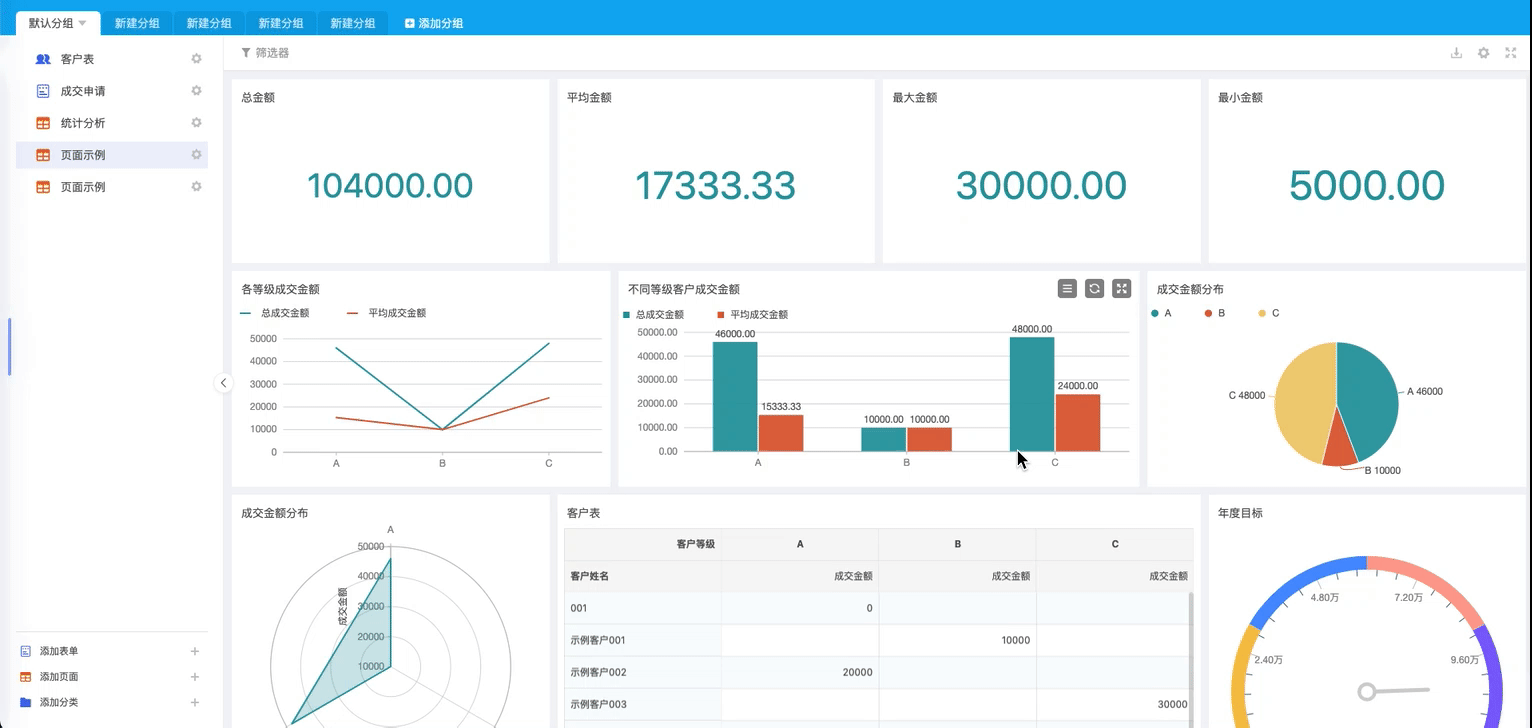Viewport: 1532px width, 728px height.
Task: Click the 5000.00 minimum amount value
Action: pyautogui.click(x=1366, y=185)
